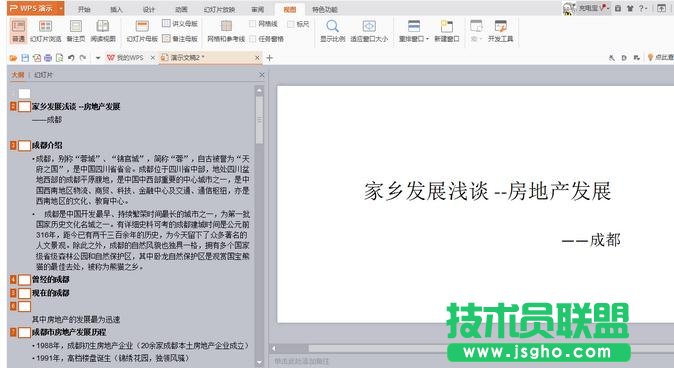
Task: Click outline scrollbar down arrow
Action: [259, 362]
